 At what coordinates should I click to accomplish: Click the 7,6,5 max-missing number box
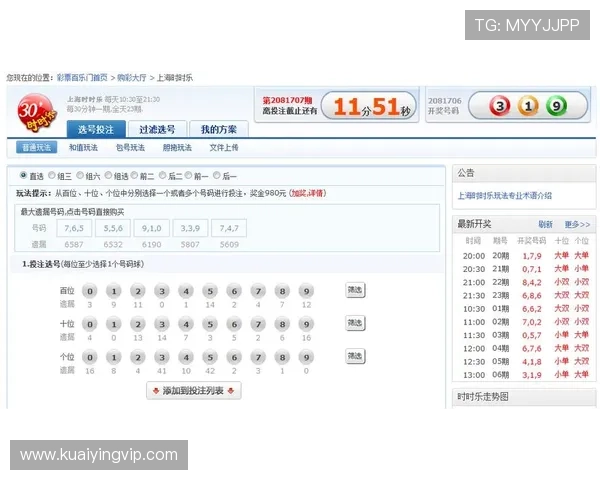click(x=74, y=229)
